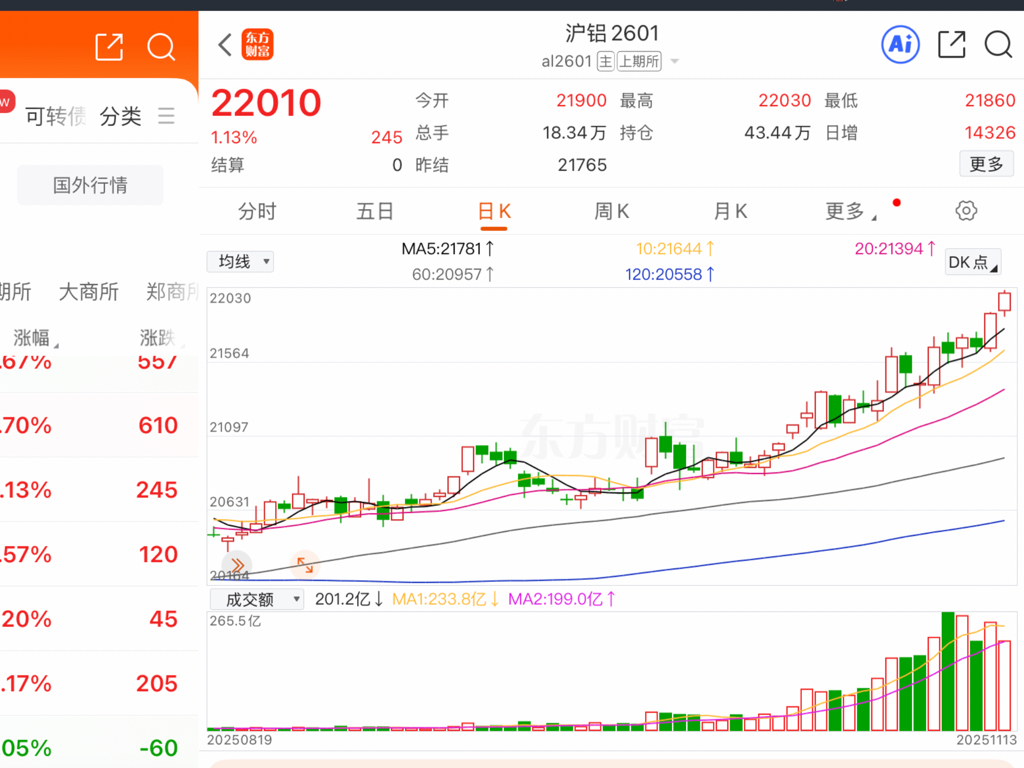Click the 持仓 value 43.44万

tap(776, 133)
